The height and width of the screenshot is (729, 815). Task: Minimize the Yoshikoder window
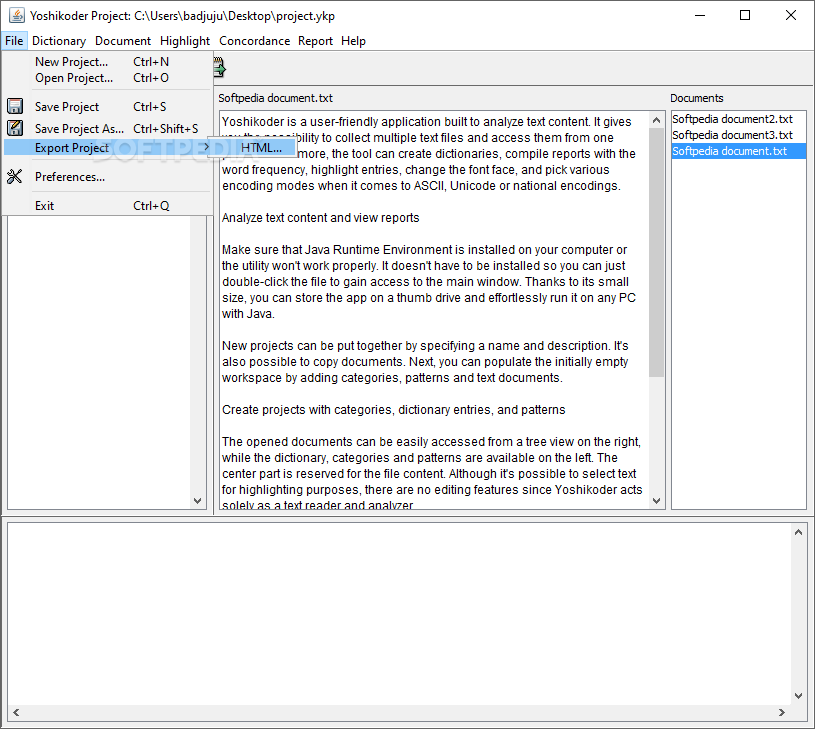[x=700, y=16]
